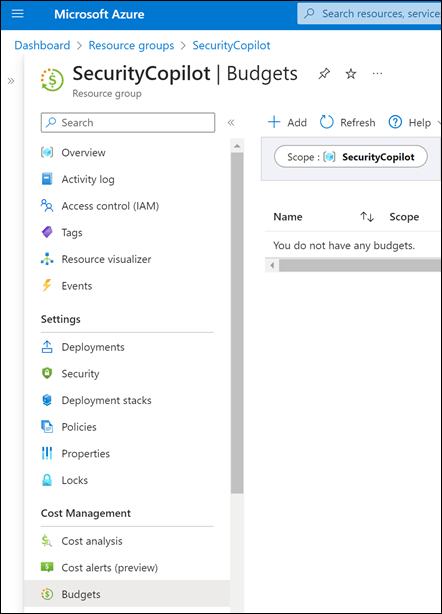Open SecurityCopilot breadcrumb link
This screenshot has width=442, height=614.
click(x=231, y=45)
